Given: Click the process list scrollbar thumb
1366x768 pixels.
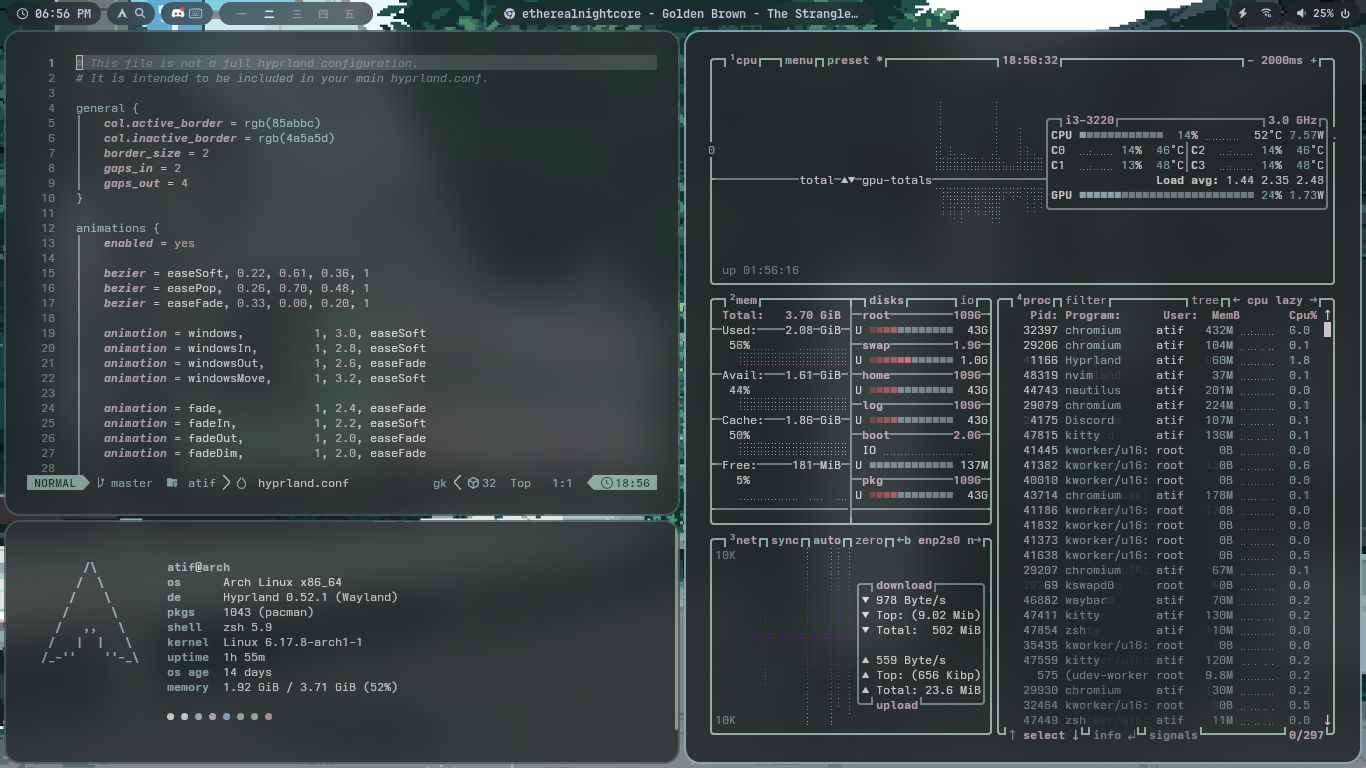Looking at the screenshot, I should point(1328,330).
